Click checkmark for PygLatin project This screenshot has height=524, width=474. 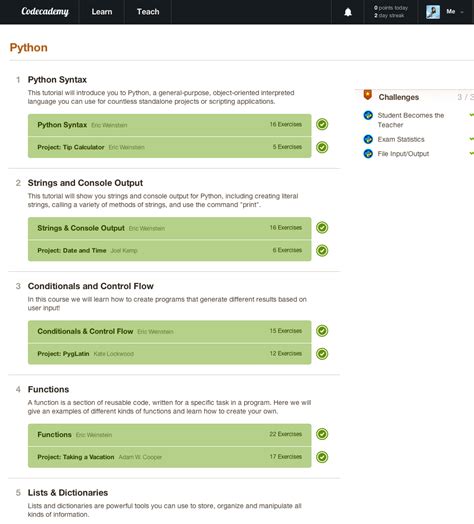click(x=322, y=354)
